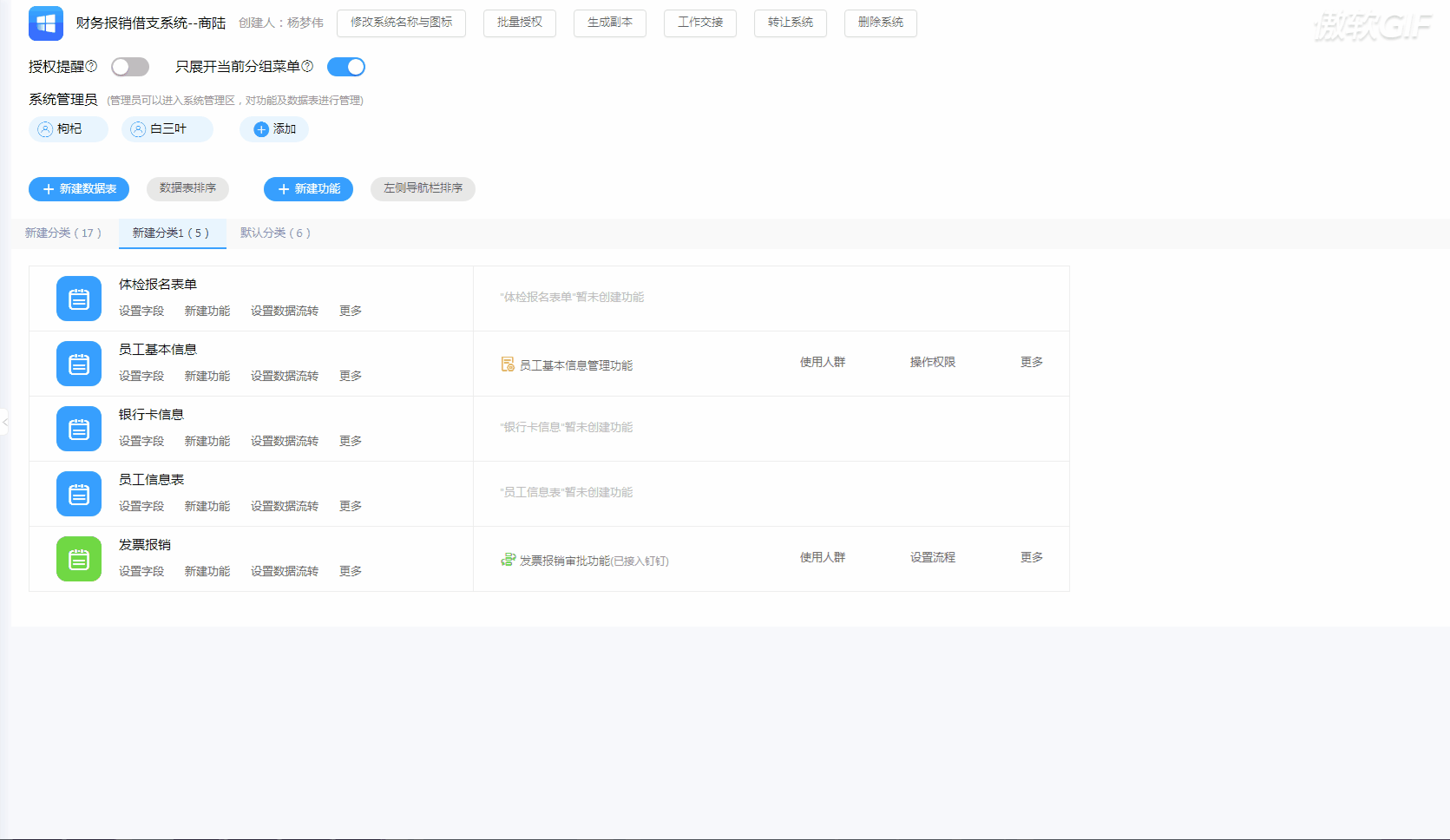Select the 银行卡信息 form icon
The width and height of the screenshot is (1450, 840).
coord(78,429)
